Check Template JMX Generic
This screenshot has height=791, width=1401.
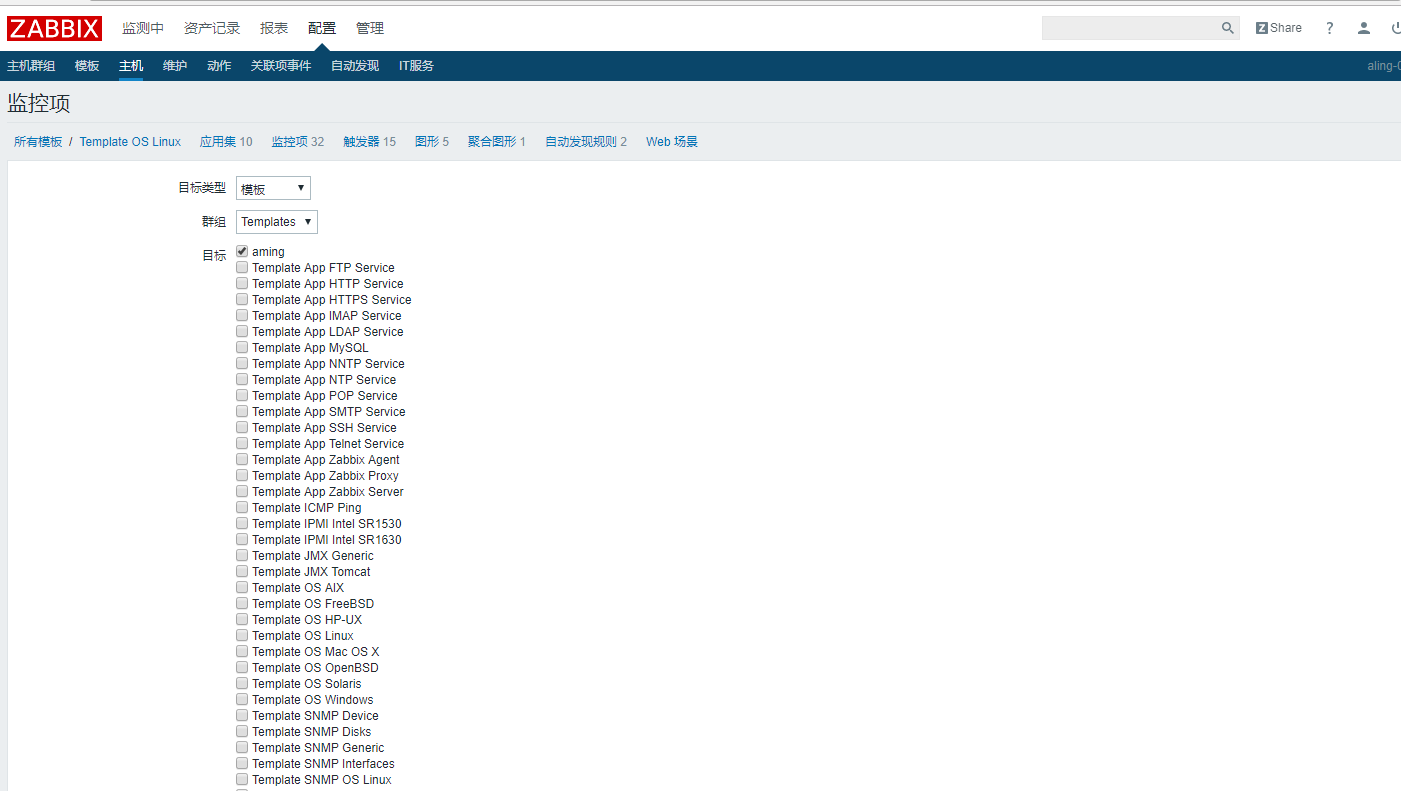click(242, 555)
